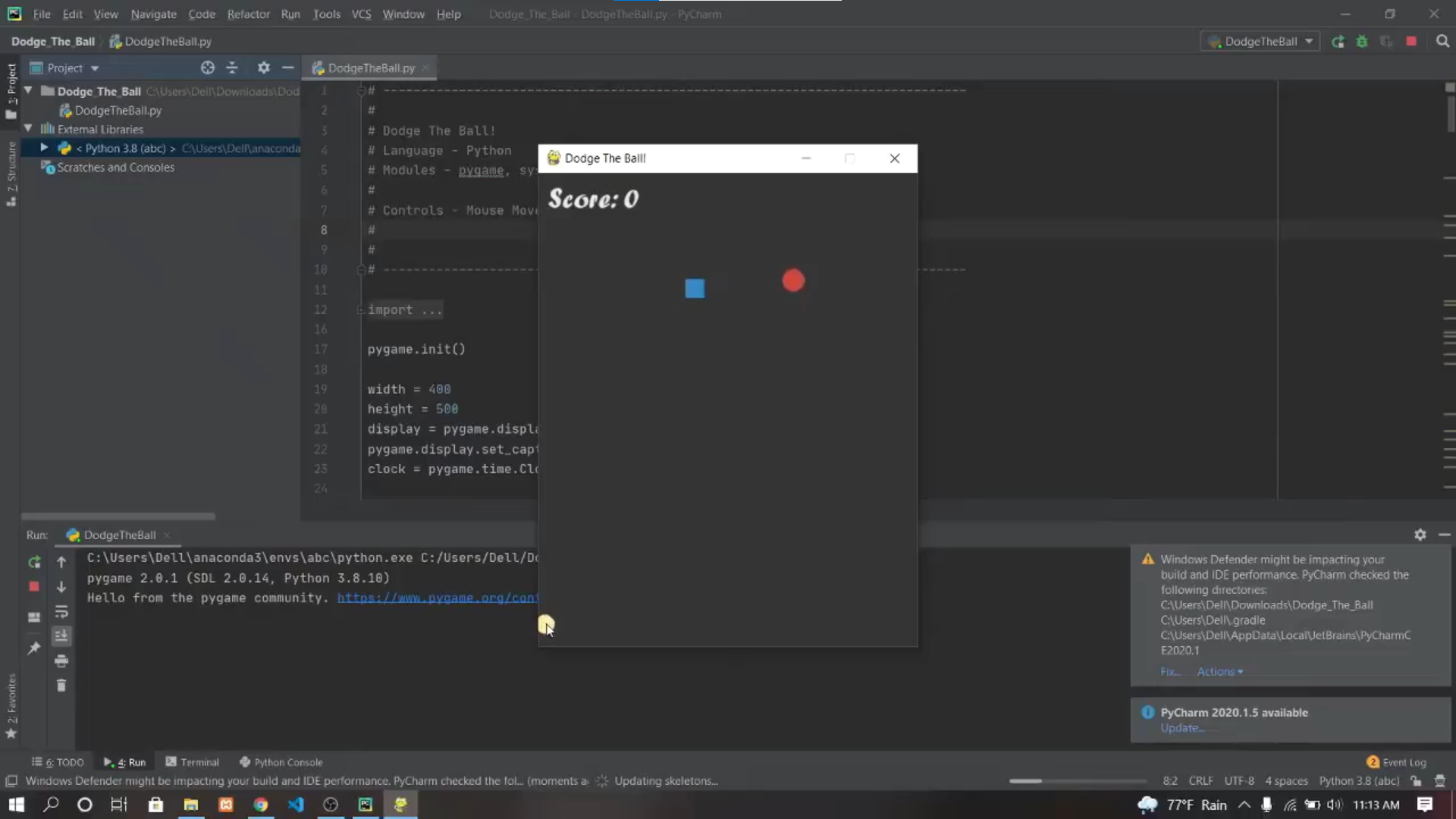Image resolution: width=1456 pixels, height=819 pixels.
Task: Click the Update link for PyCharm 2020.1.5
Action: [x=1181, y=728]
